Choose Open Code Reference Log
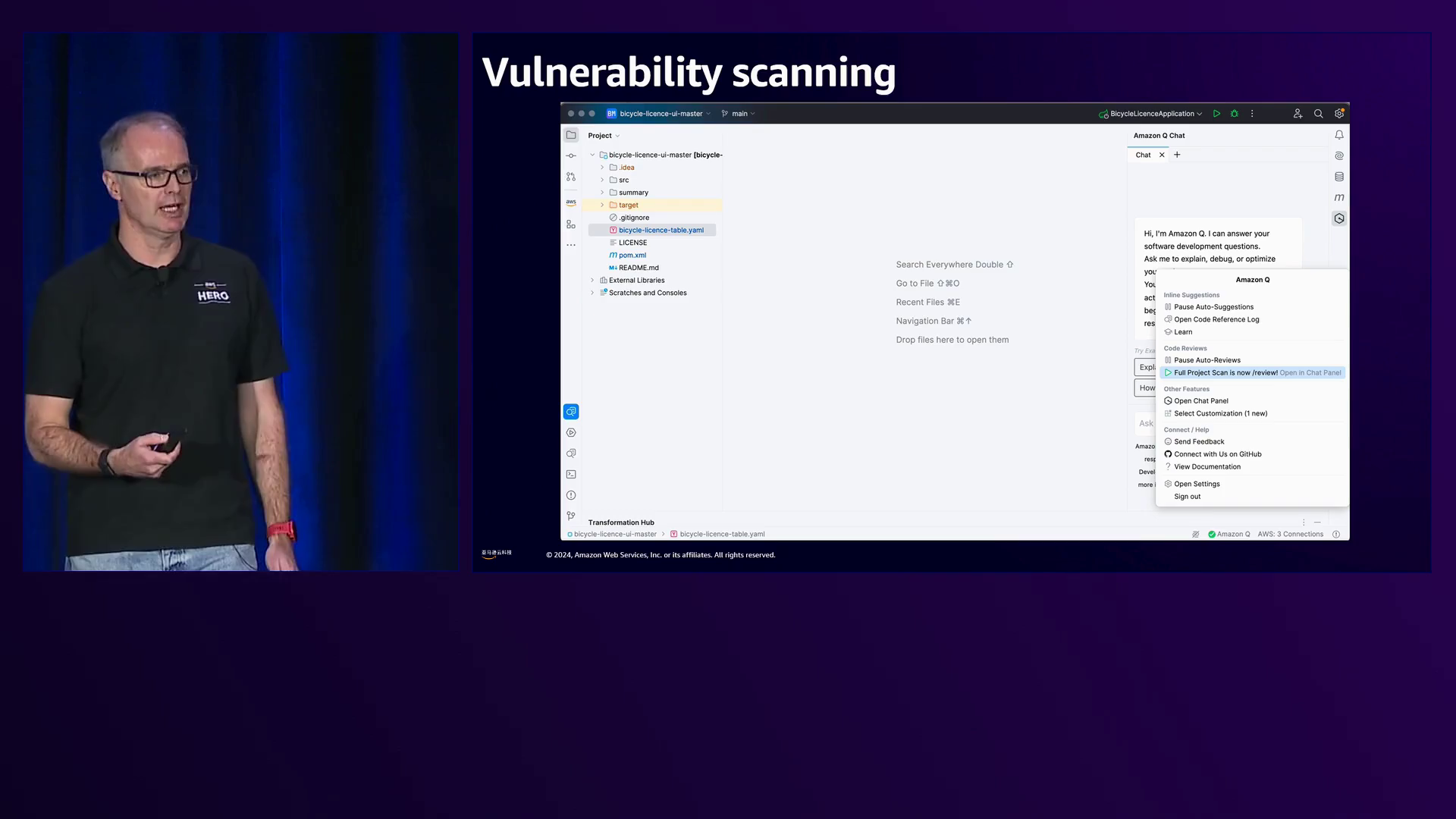Viewport: 1456px width, 819px height. click(x=1216, y=319)
